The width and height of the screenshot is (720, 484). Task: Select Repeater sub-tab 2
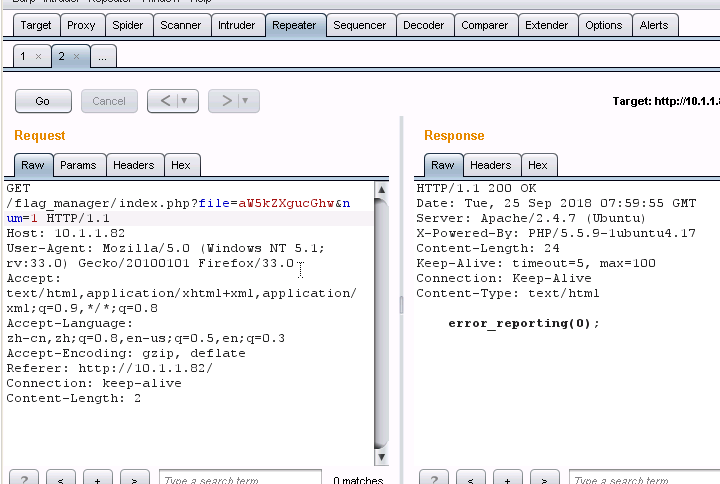click(x=62, y=56)
